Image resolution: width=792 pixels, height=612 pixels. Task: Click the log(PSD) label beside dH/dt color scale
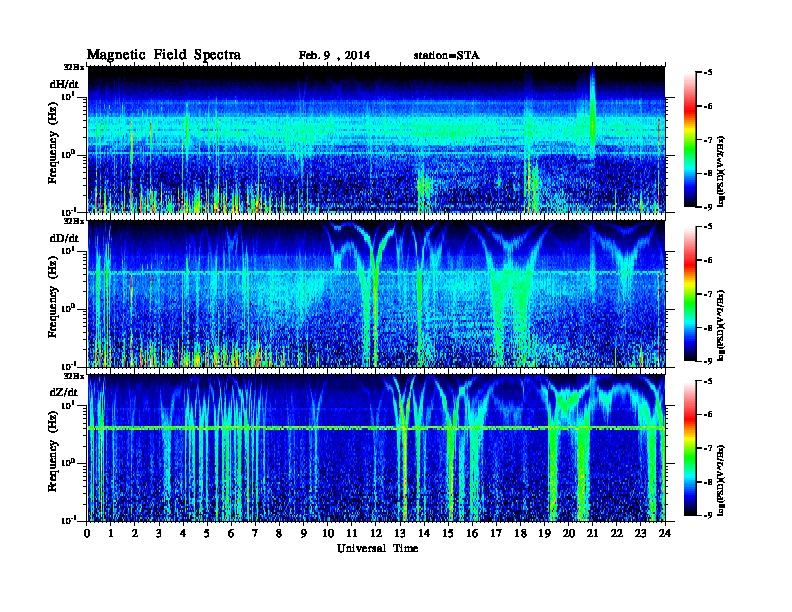click(721, 172)
